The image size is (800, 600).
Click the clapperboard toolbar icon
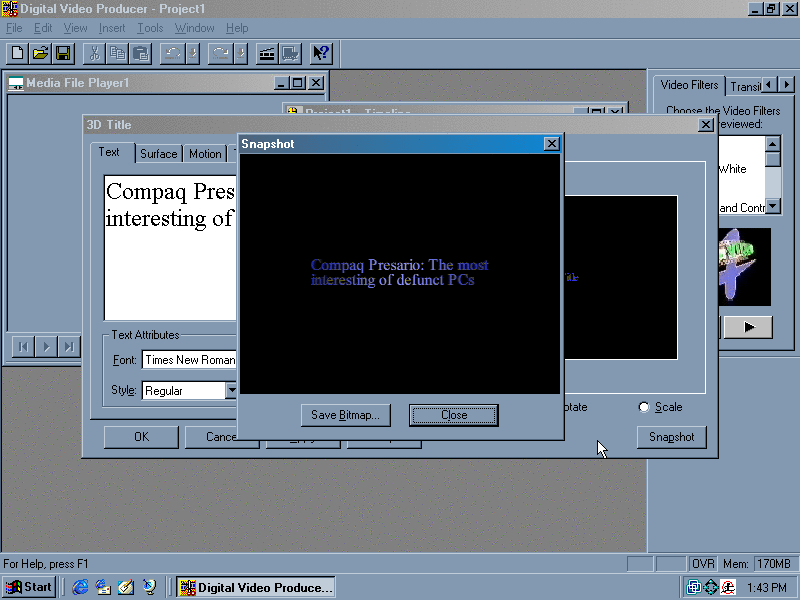click(x=267, y=53)
